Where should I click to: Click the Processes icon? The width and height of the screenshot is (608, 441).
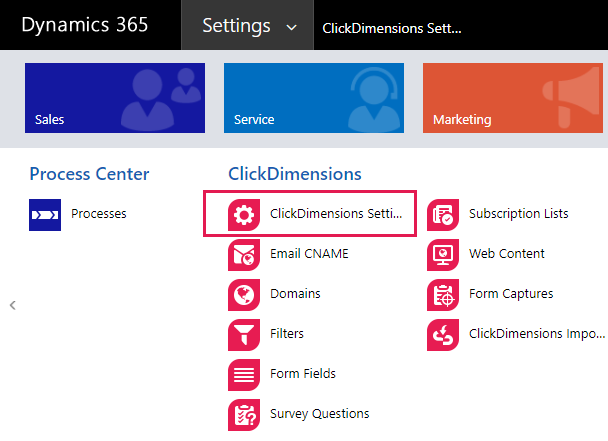tap(45, 215)
